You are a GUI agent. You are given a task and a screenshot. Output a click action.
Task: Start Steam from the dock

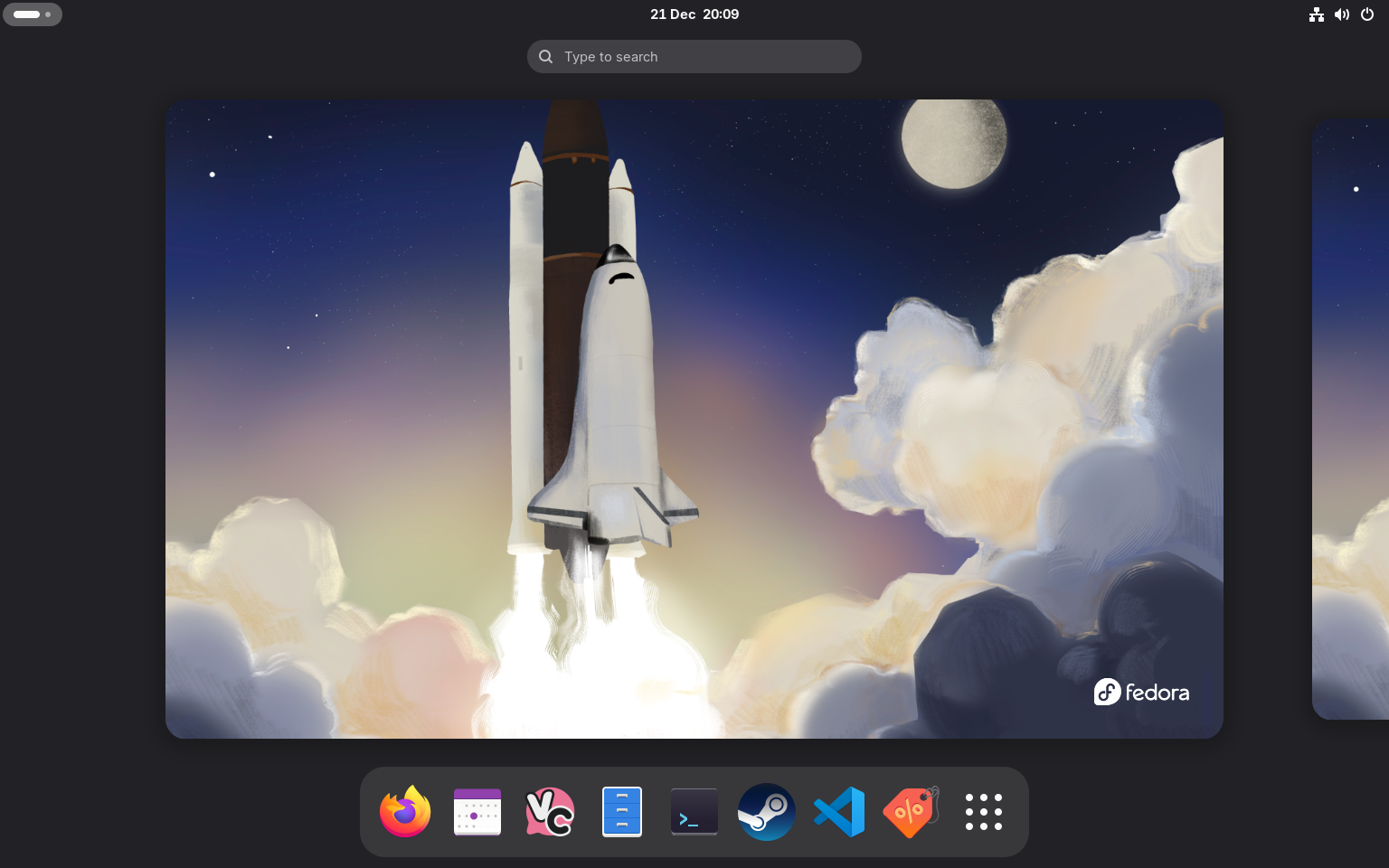tap(767, 812)
